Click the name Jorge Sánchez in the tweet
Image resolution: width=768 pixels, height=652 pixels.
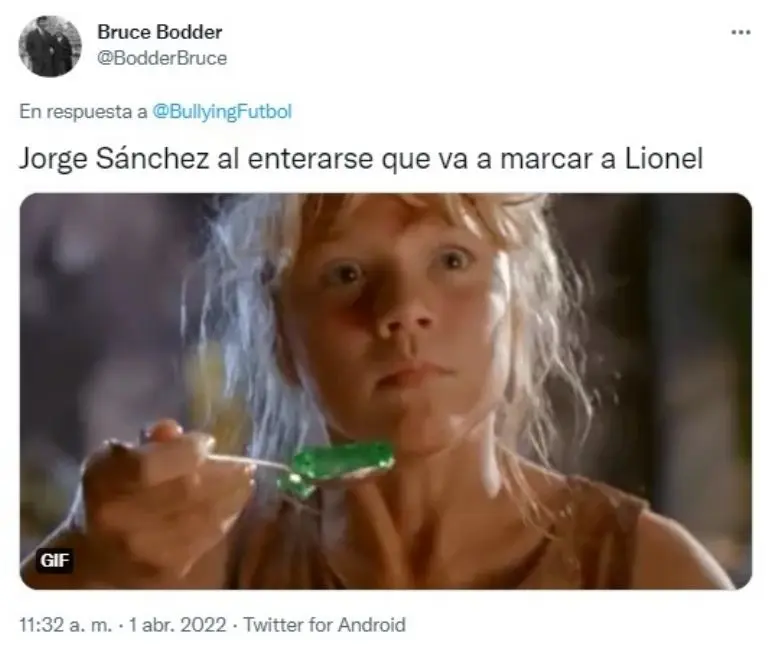click(114, 159)
